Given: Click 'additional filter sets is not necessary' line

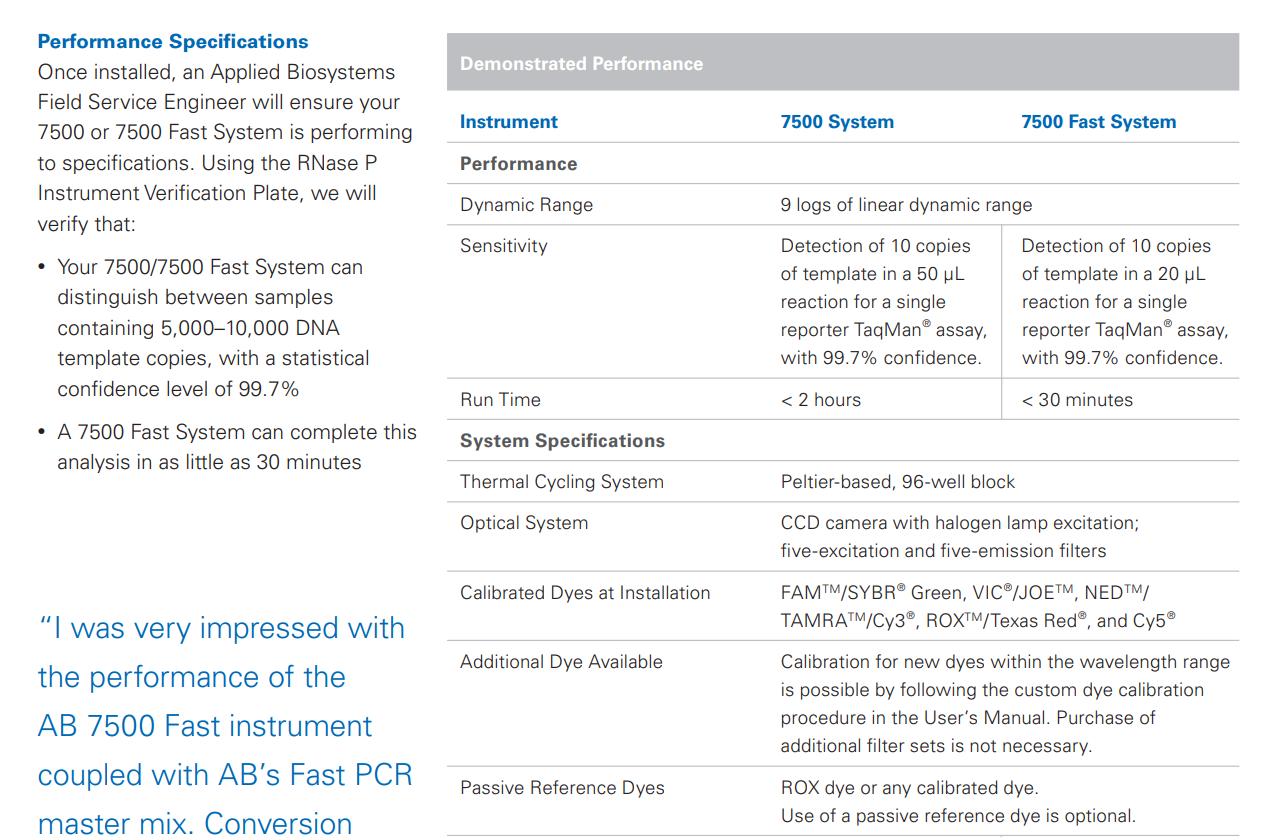Looking at the screenshot, I should [x=936, y=746].
